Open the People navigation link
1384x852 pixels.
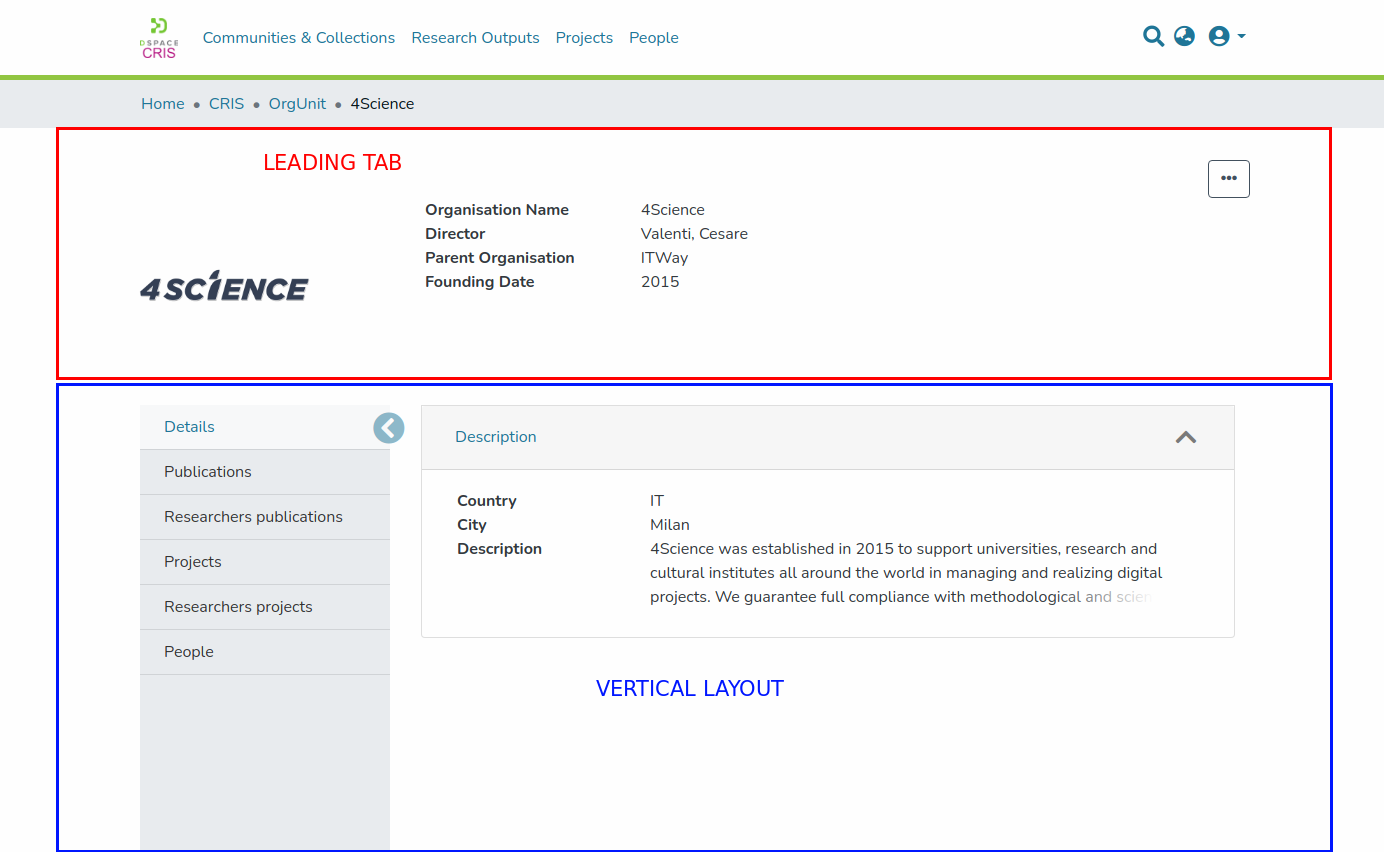(x=653, y=38)
